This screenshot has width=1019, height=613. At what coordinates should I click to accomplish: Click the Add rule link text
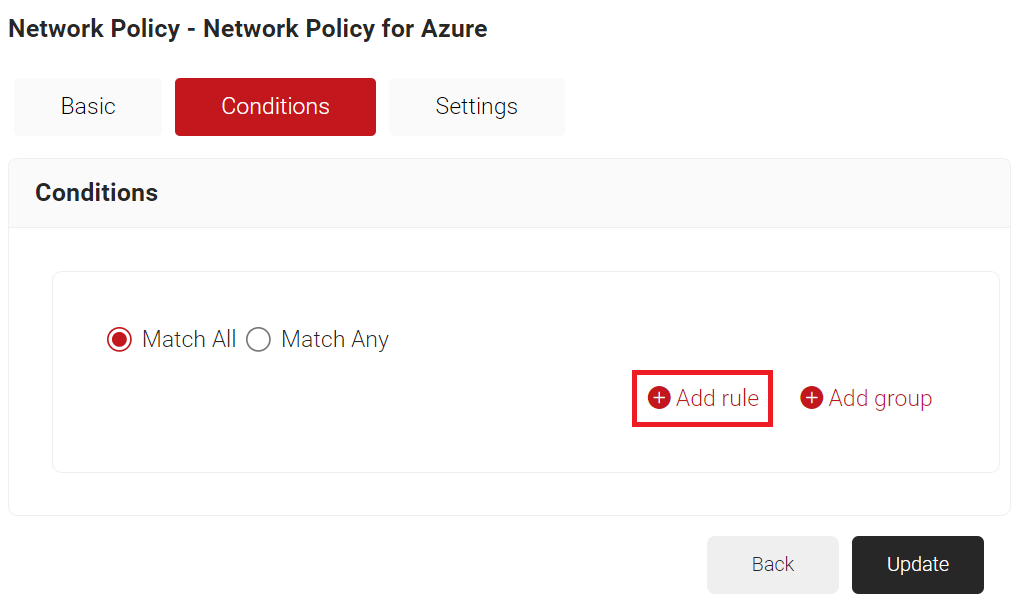point(717,398)
